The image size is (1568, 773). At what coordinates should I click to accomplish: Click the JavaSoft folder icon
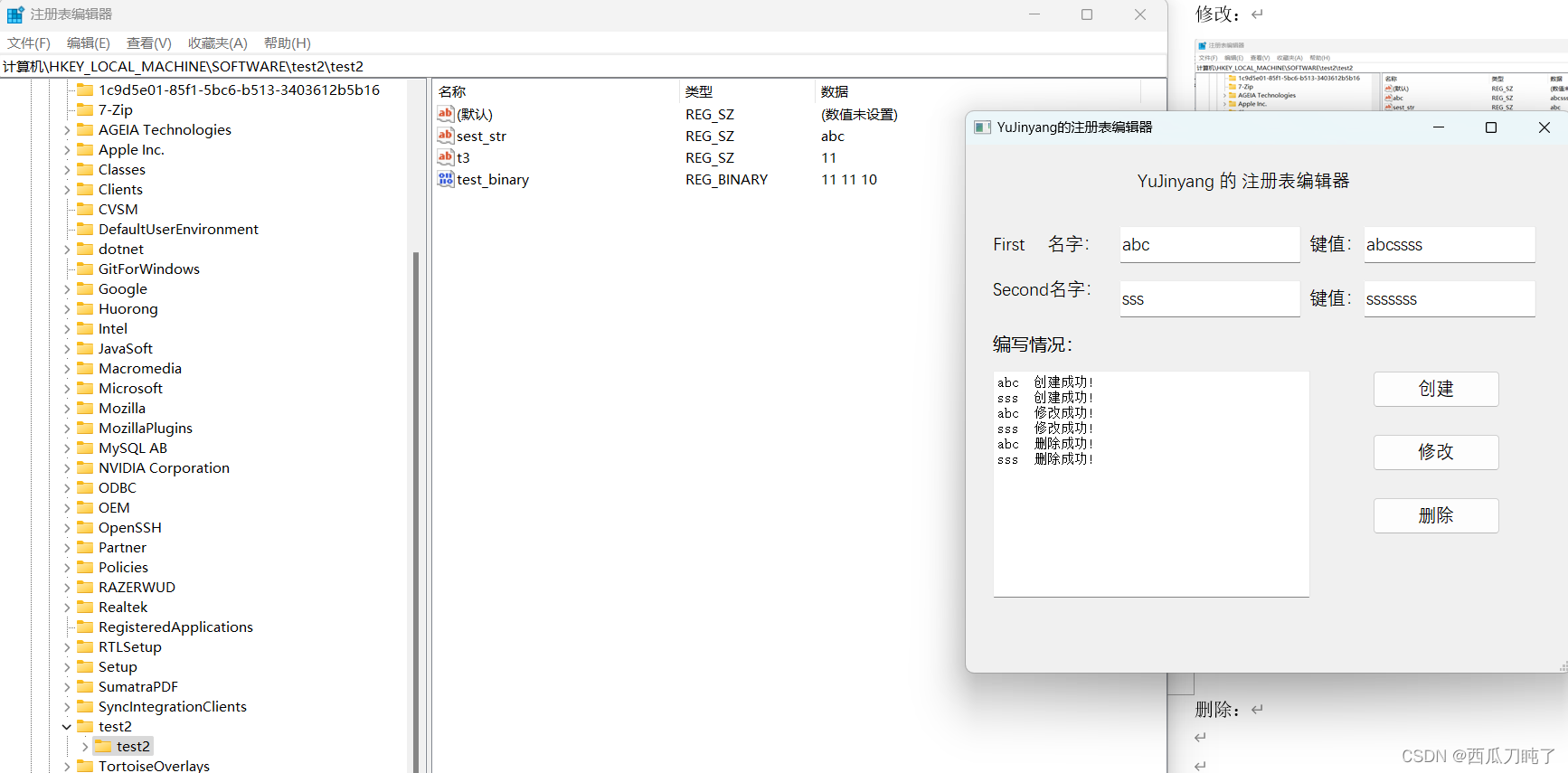click(85, 348)
